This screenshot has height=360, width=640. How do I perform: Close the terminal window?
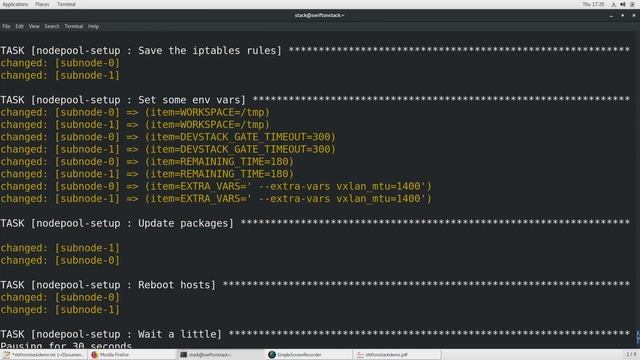click(x=634, y=16)
